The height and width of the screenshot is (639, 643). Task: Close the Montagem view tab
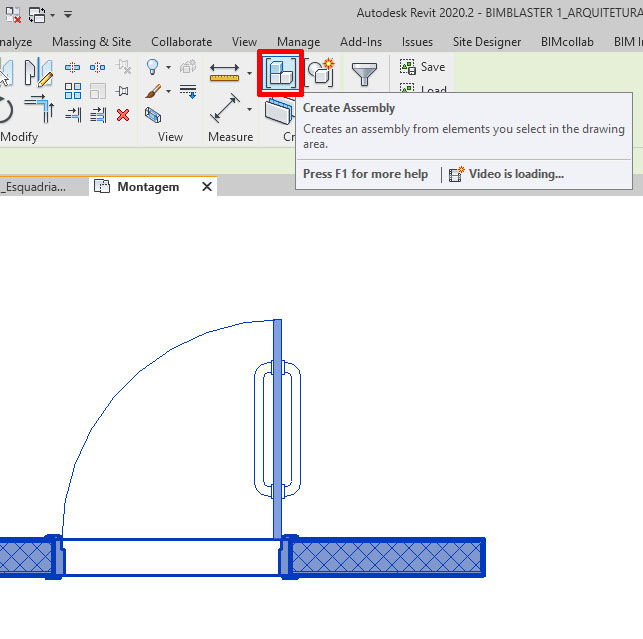[x=207, y=187]
